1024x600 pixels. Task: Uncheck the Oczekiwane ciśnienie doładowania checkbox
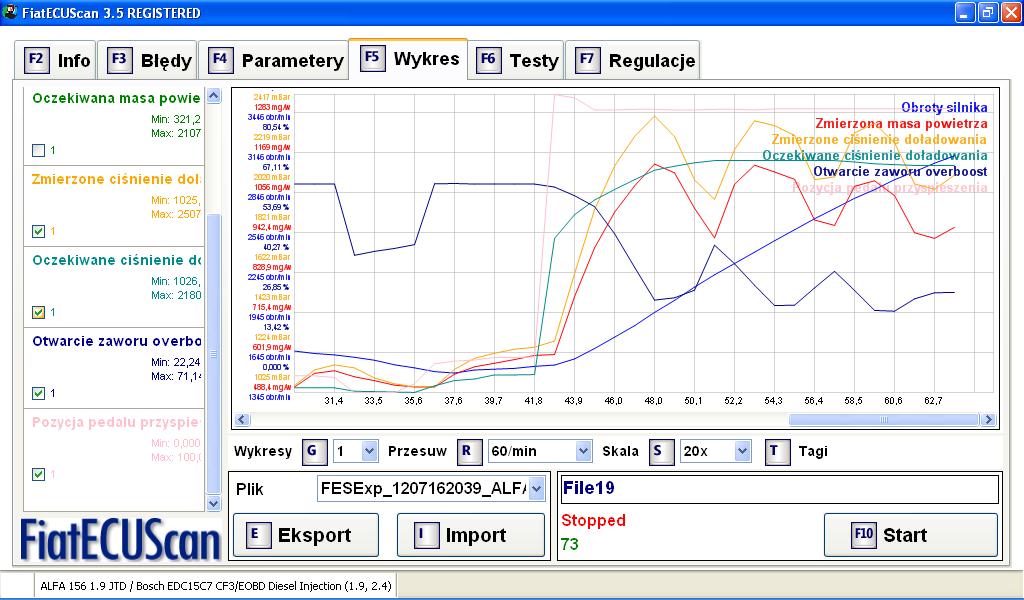(x=39, y=312)
